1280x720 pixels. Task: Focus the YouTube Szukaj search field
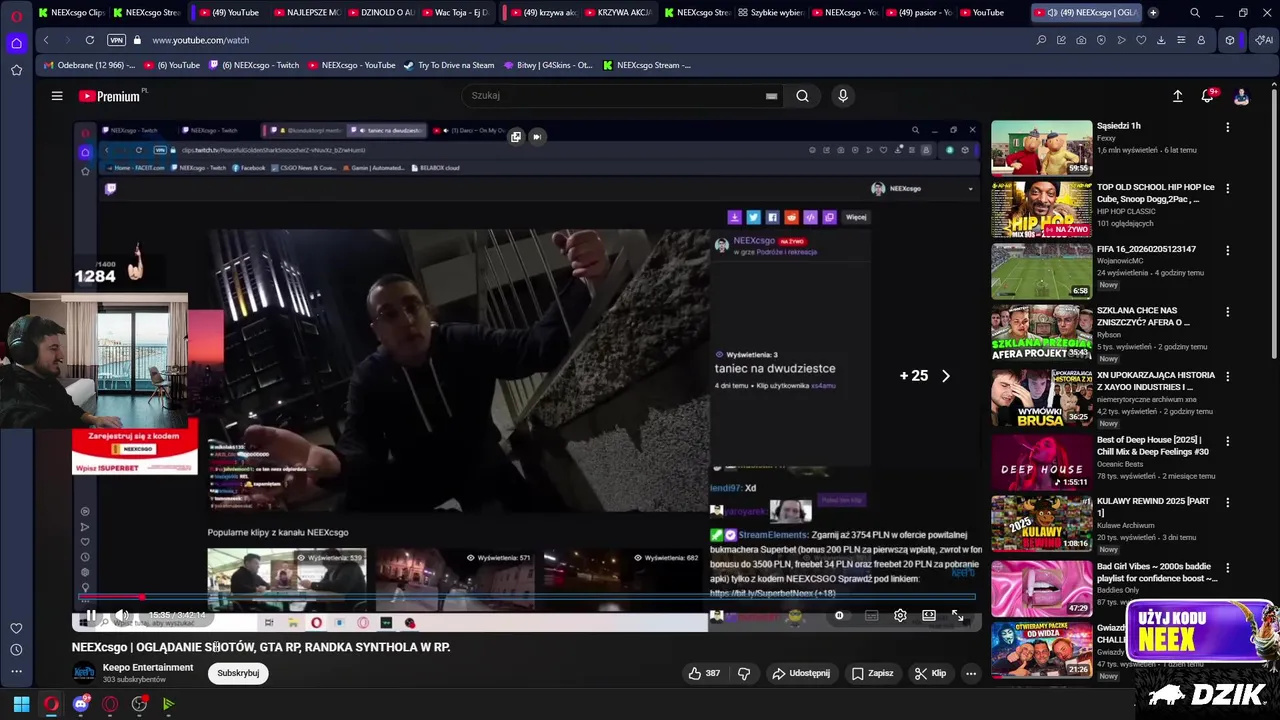[x=610, y=96]
